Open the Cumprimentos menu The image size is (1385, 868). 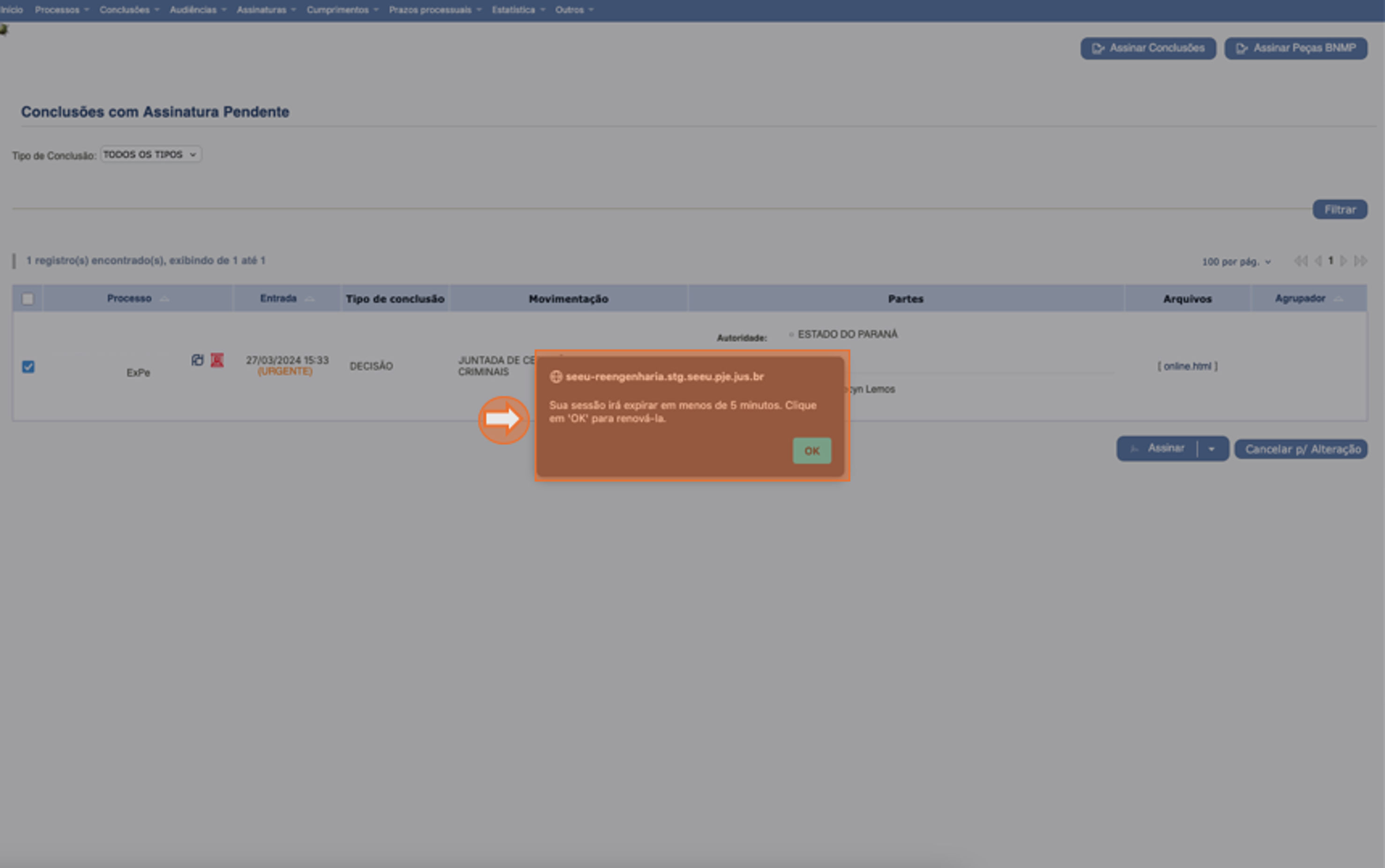[339, 9]
